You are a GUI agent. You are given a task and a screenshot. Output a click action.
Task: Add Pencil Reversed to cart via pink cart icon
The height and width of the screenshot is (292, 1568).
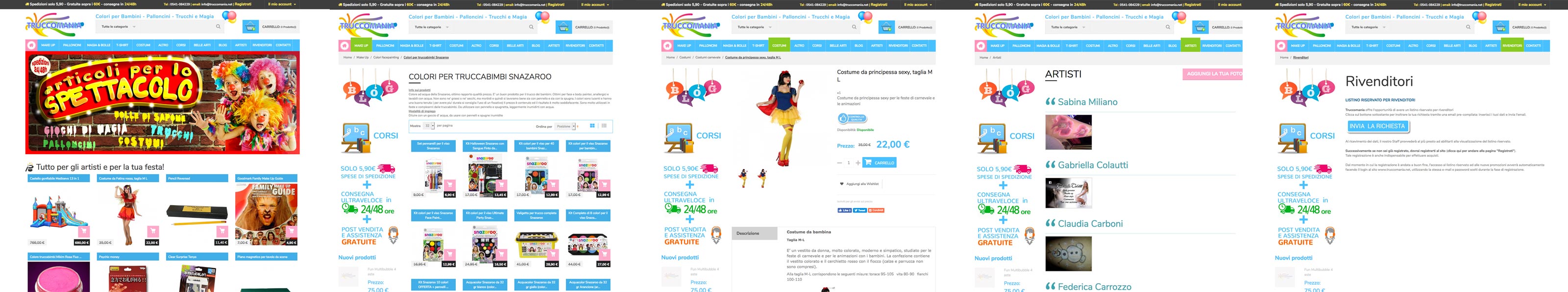point(222,231)
